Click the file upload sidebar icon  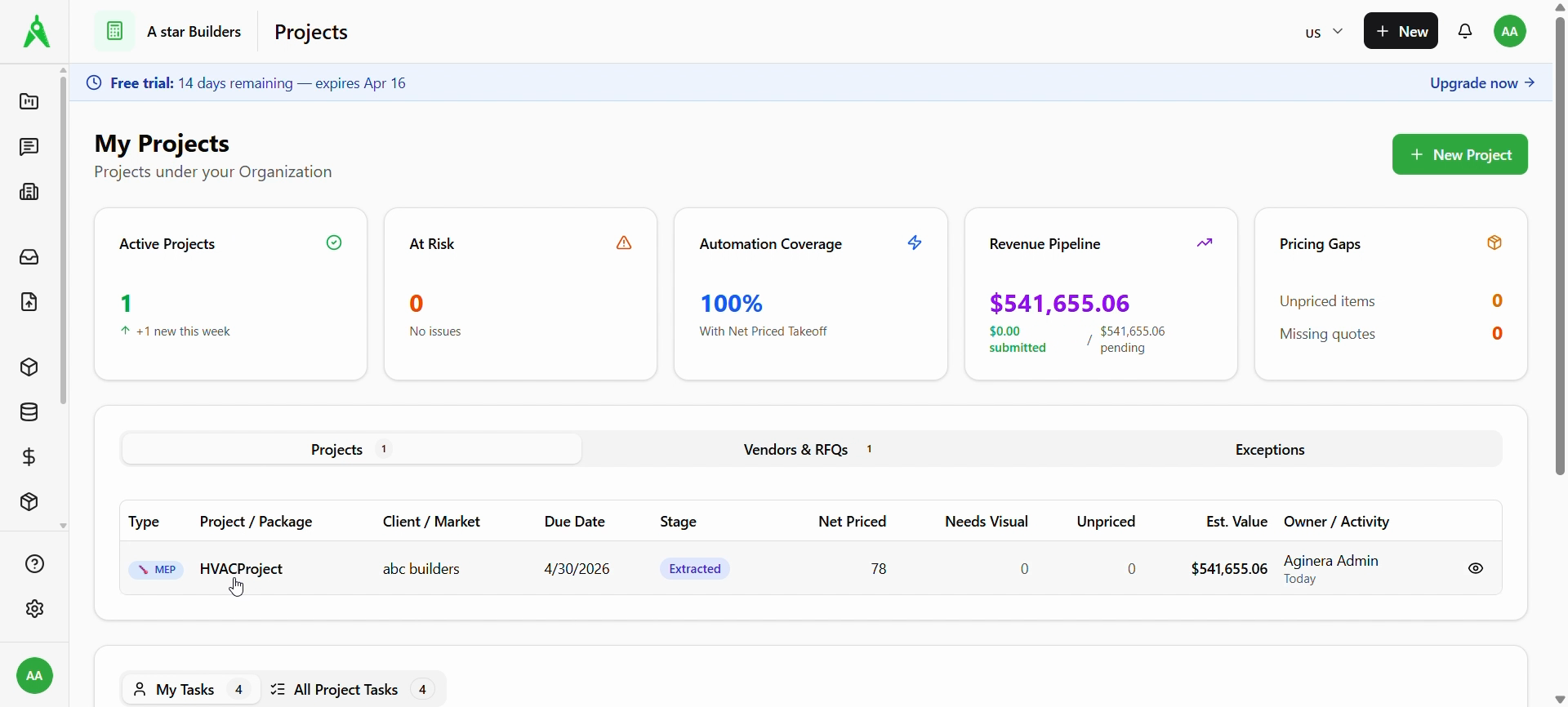pos(29,302)
